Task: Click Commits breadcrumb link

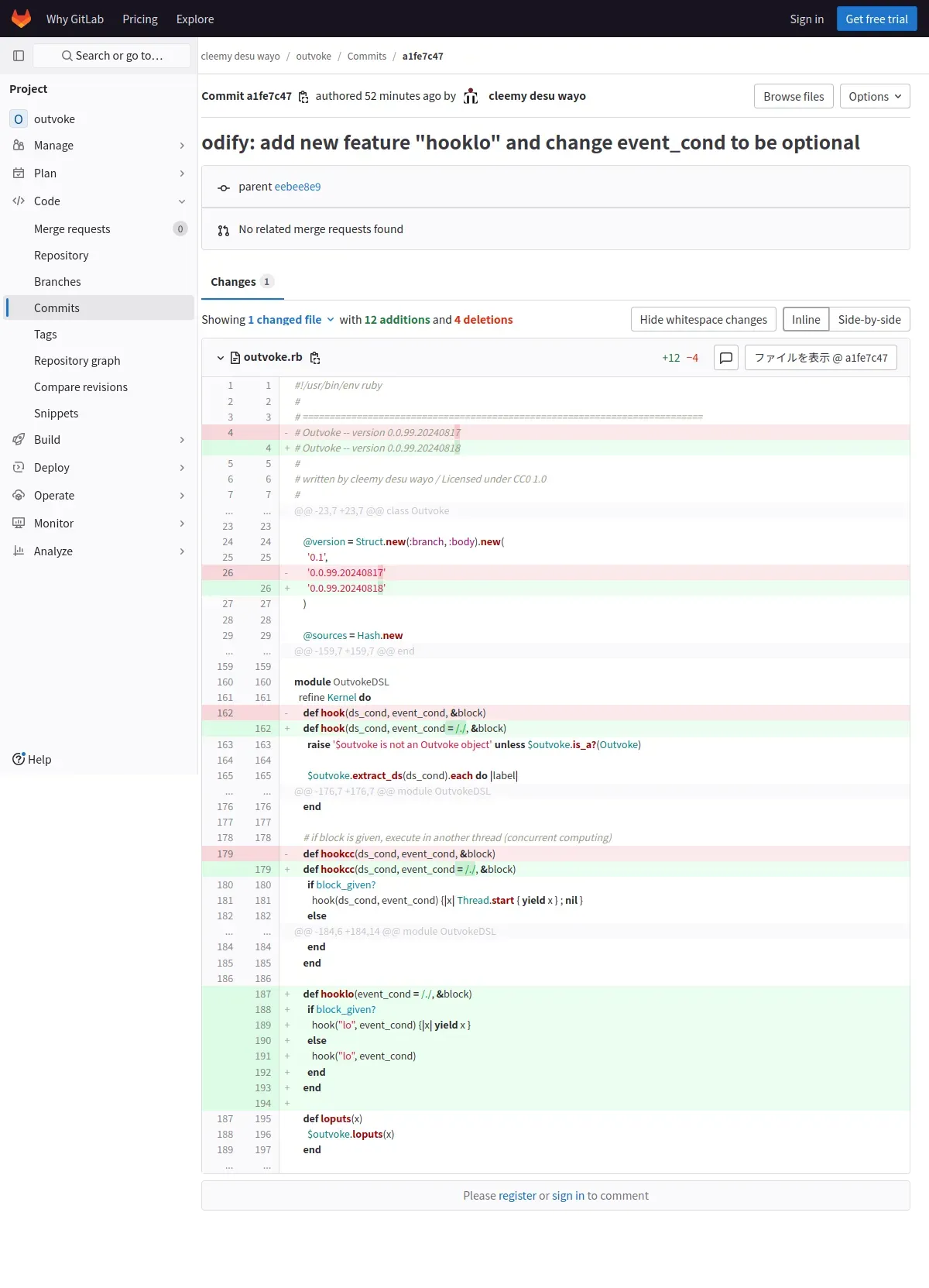Action: (x=367, y=57)
